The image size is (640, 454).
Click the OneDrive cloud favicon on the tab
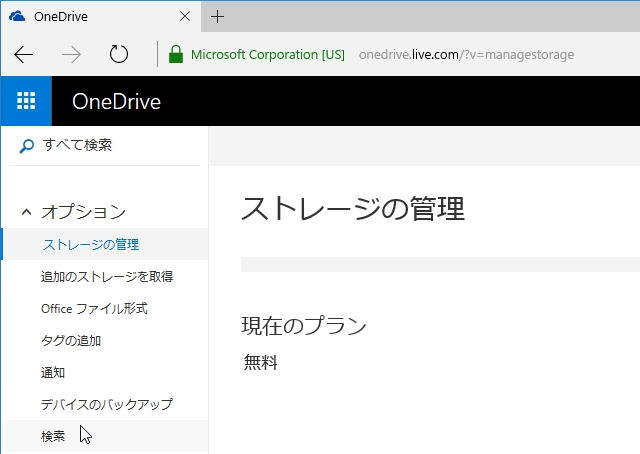tap(17, 16)
